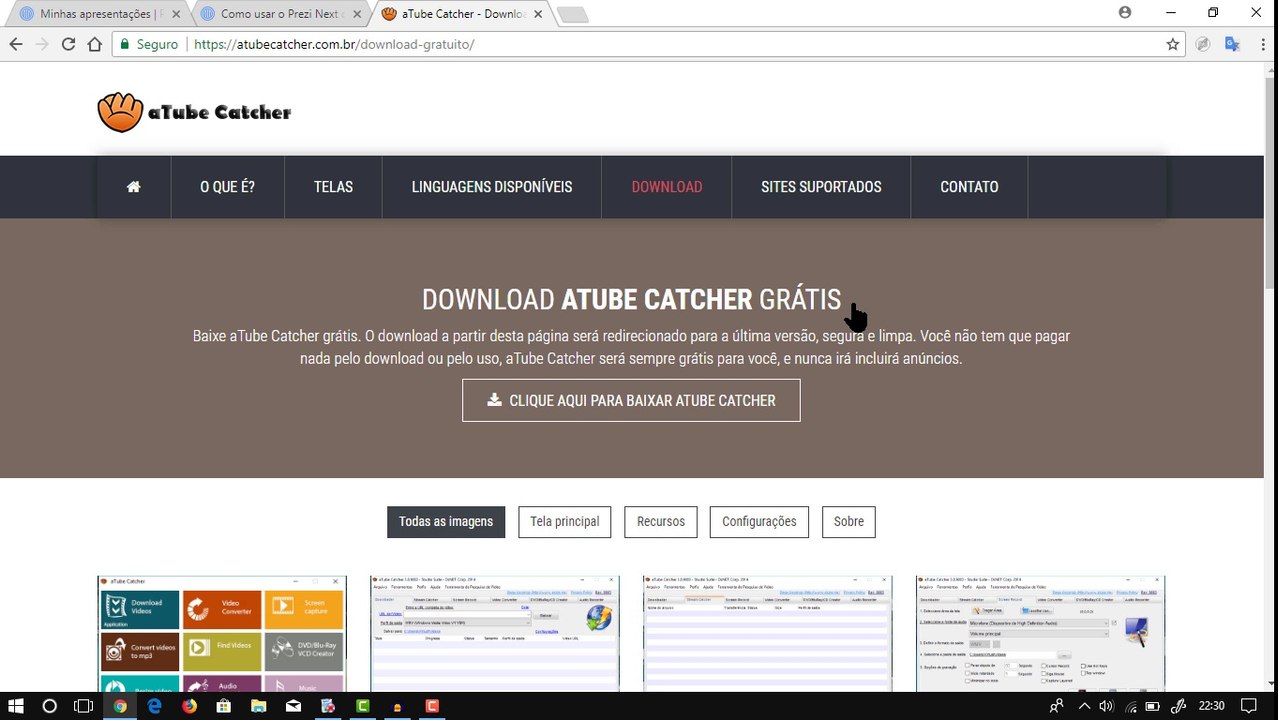The width and height of the screenshot is (1278, 720).
Task: Open SITES SUPORTADOS menu item
Action: [821, 187]
